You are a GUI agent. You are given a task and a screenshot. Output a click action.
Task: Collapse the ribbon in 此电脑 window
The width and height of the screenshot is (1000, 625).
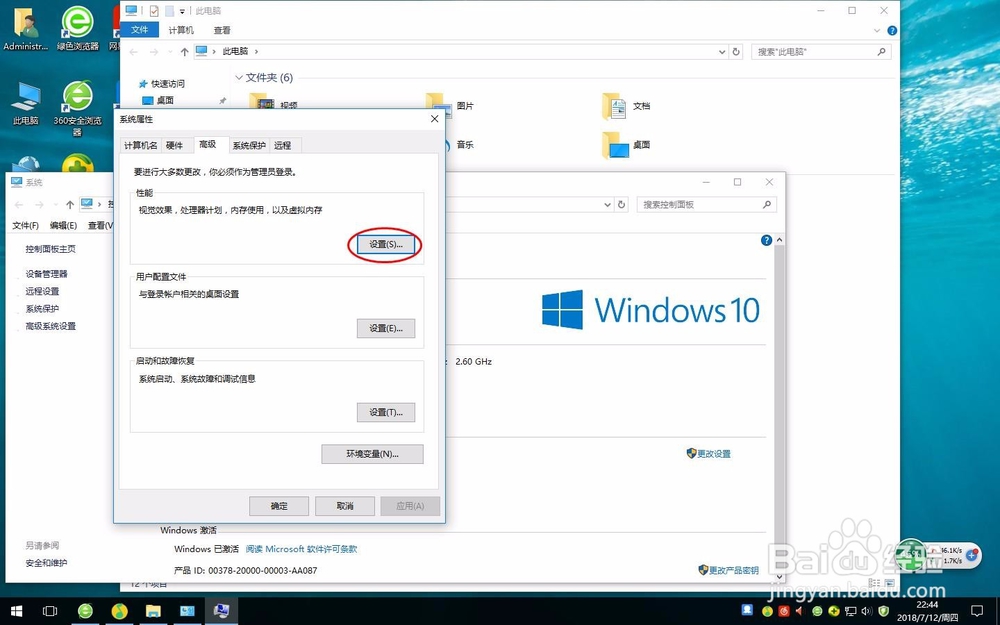(x=879, y=30)
